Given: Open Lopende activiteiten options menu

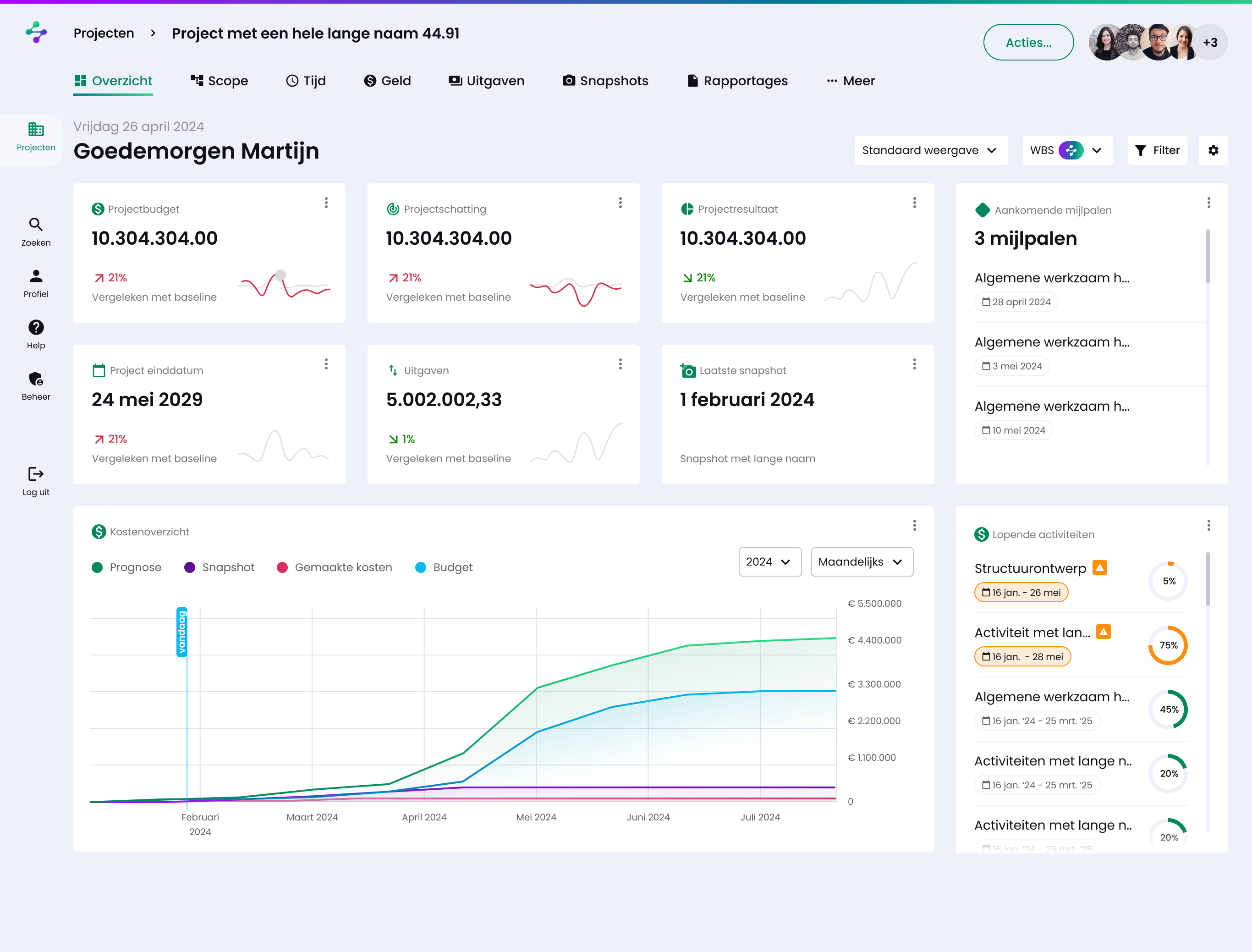Looking at the screenshot, I should click(1208, 525).
